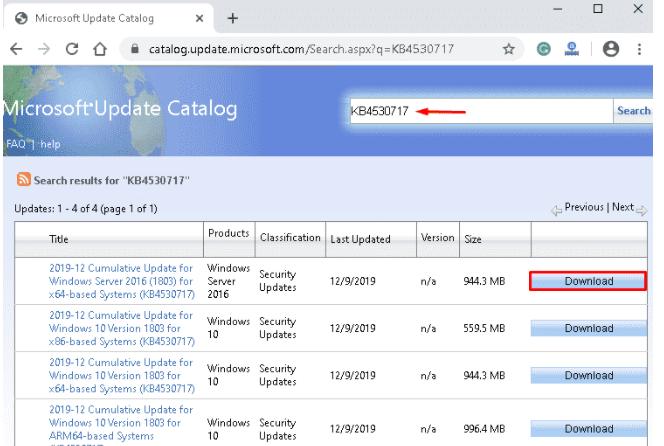Open the Windows 10 x86-based update link
The height and width of the screenshot is (446, 664).
coord(122,328)
